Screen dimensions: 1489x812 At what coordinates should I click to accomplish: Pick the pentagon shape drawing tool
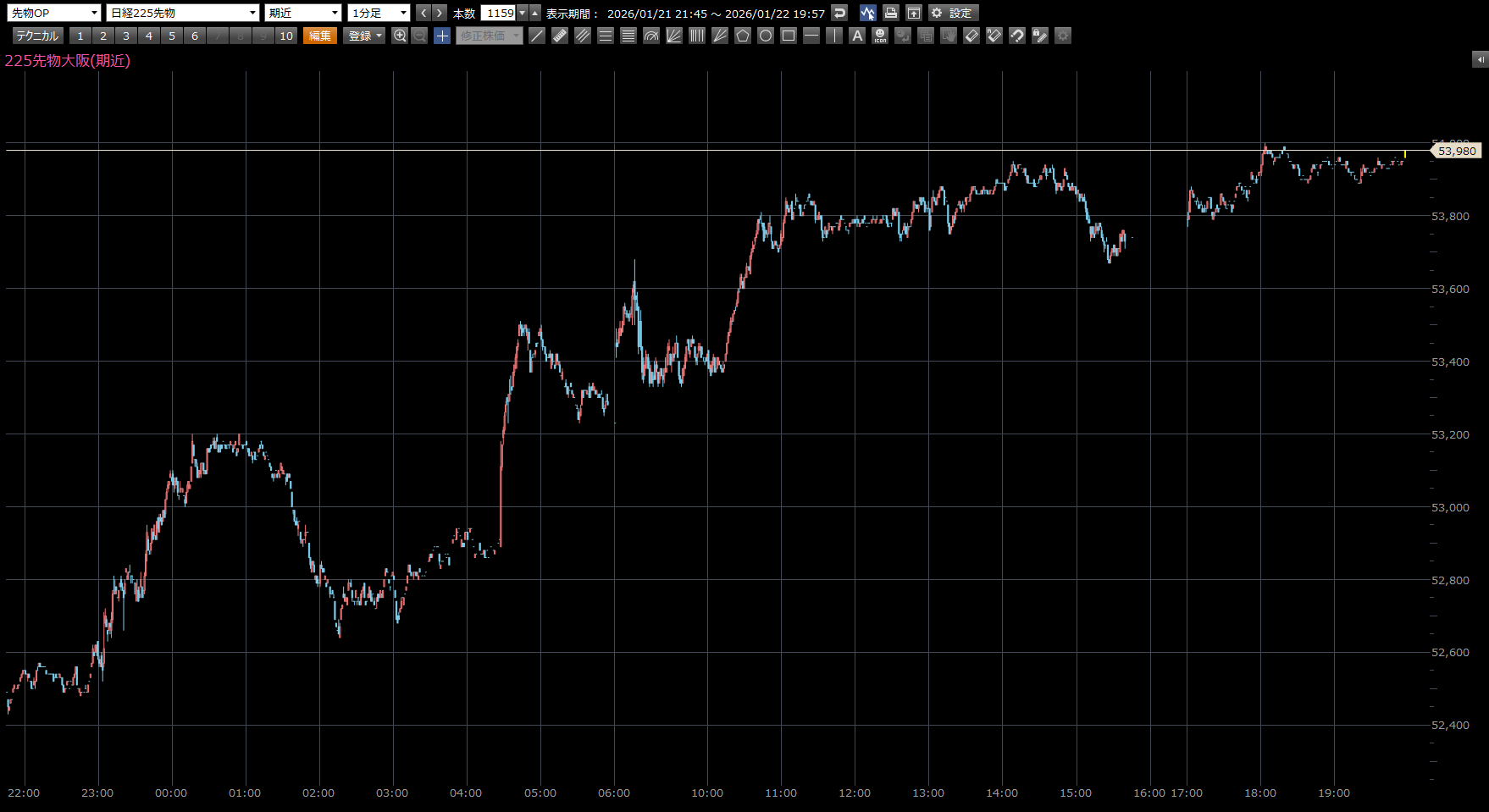743,36
